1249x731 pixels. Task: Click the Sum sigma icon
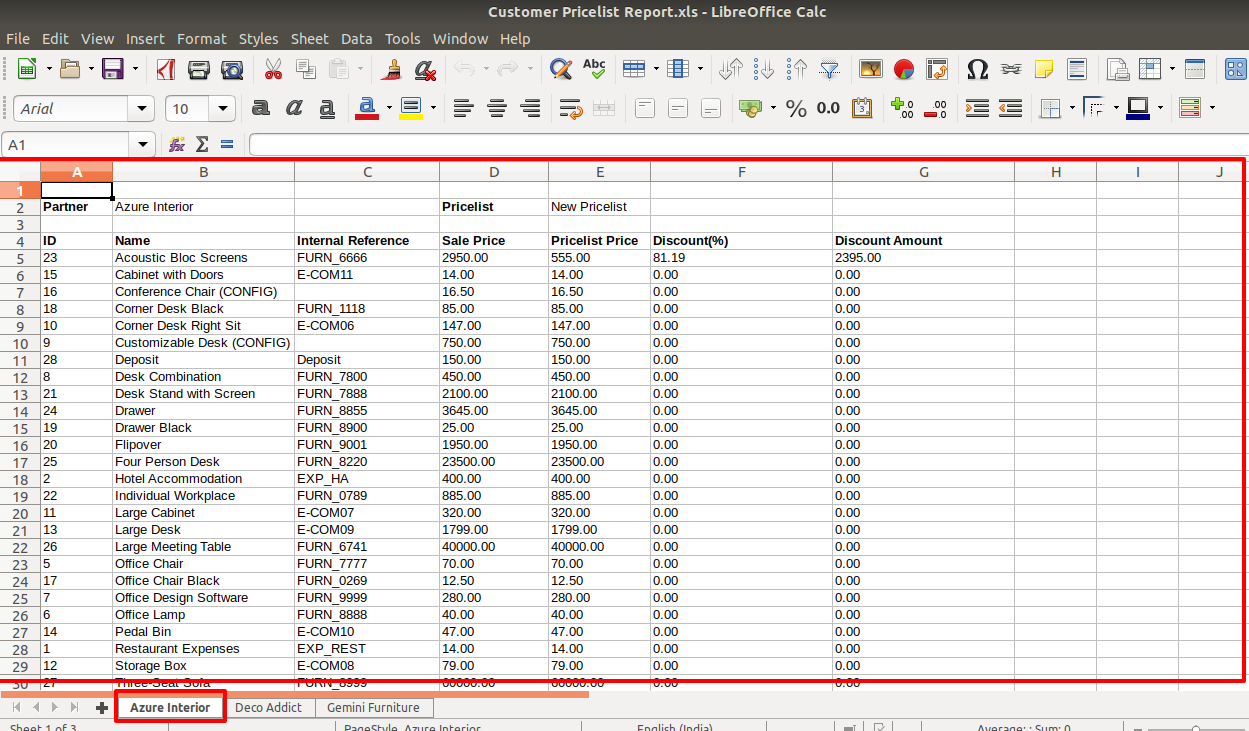point(202,145)
